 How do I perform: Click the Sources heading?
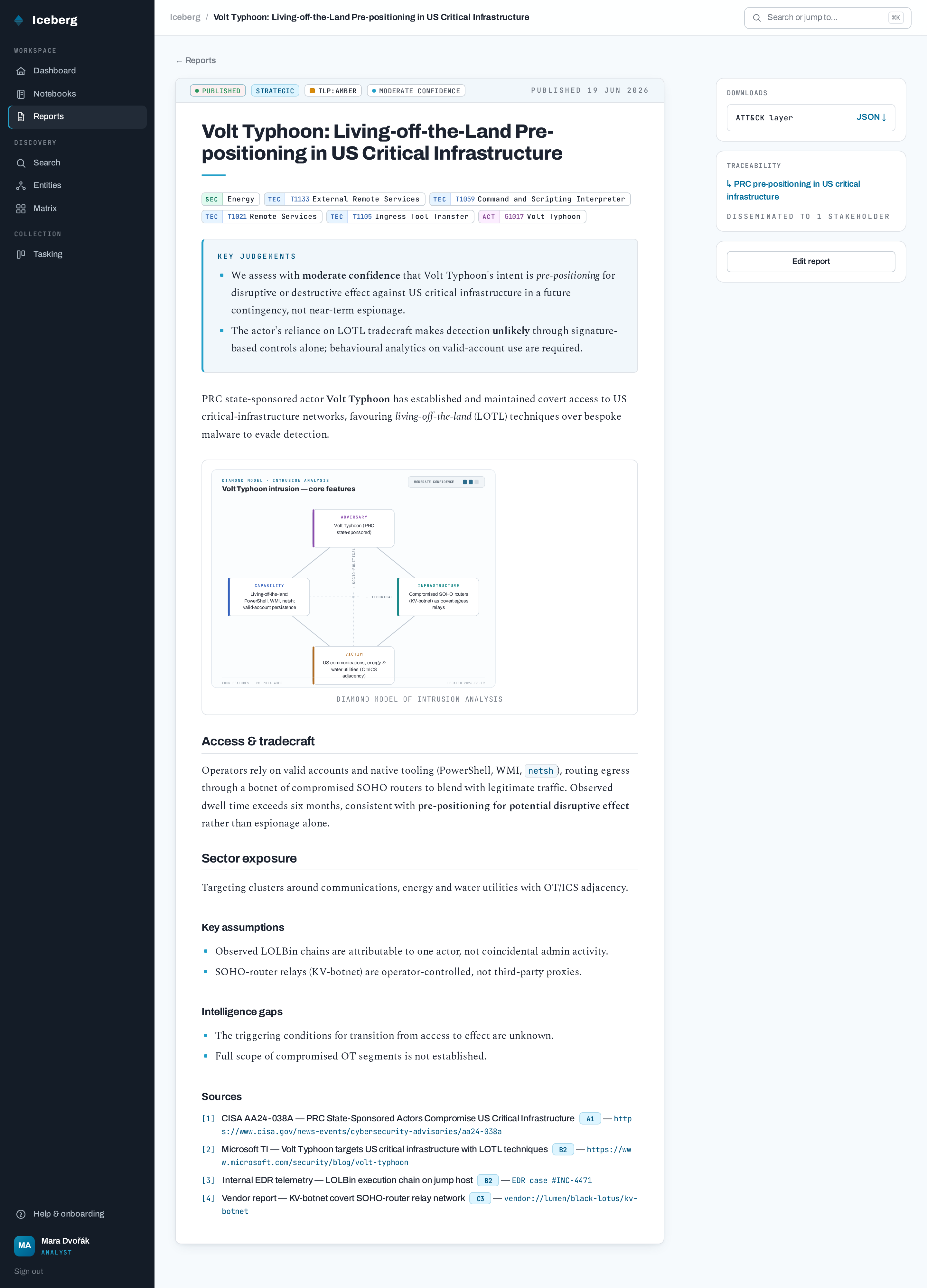[x=221, y=1097]
